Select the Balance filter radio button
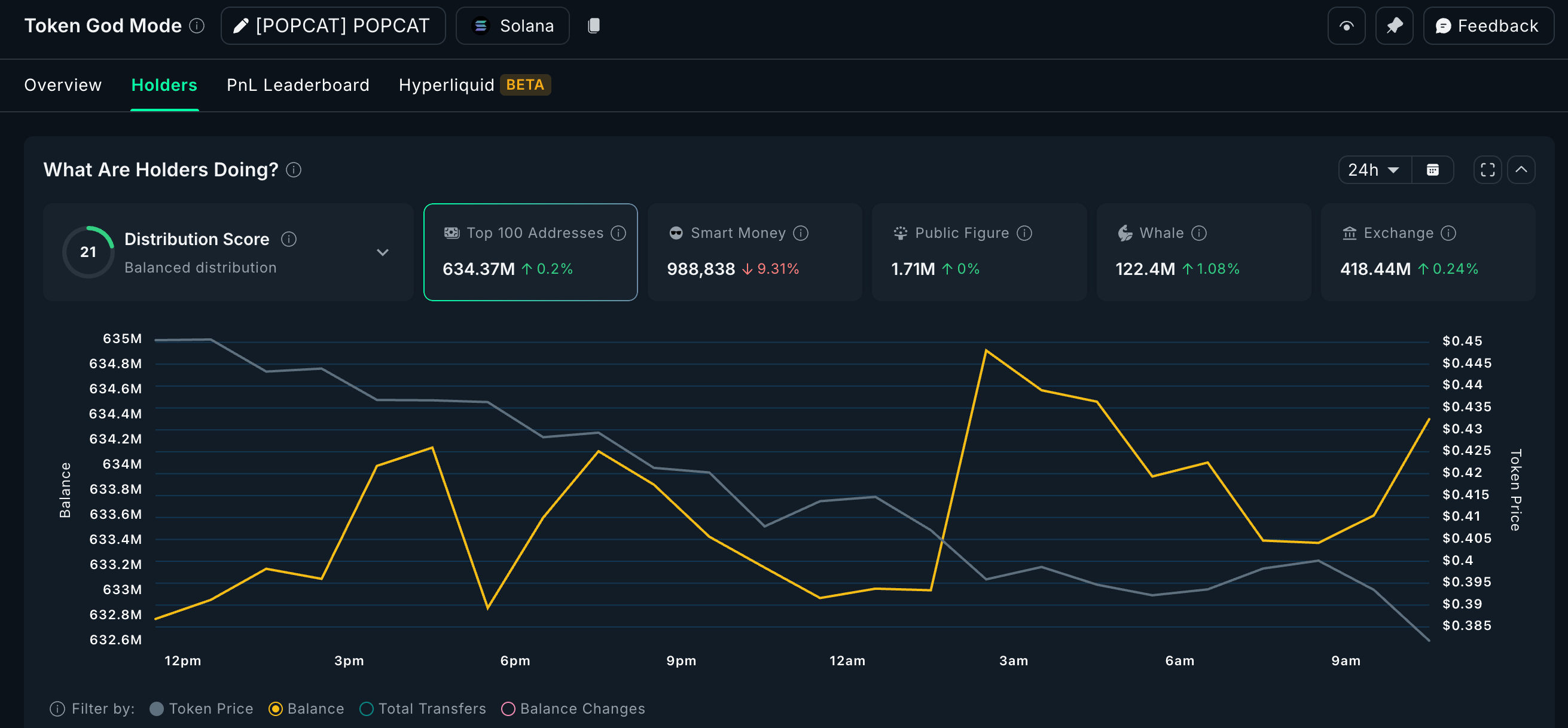The height and width of the screenshot is (728, 1568). click(277, 708)
